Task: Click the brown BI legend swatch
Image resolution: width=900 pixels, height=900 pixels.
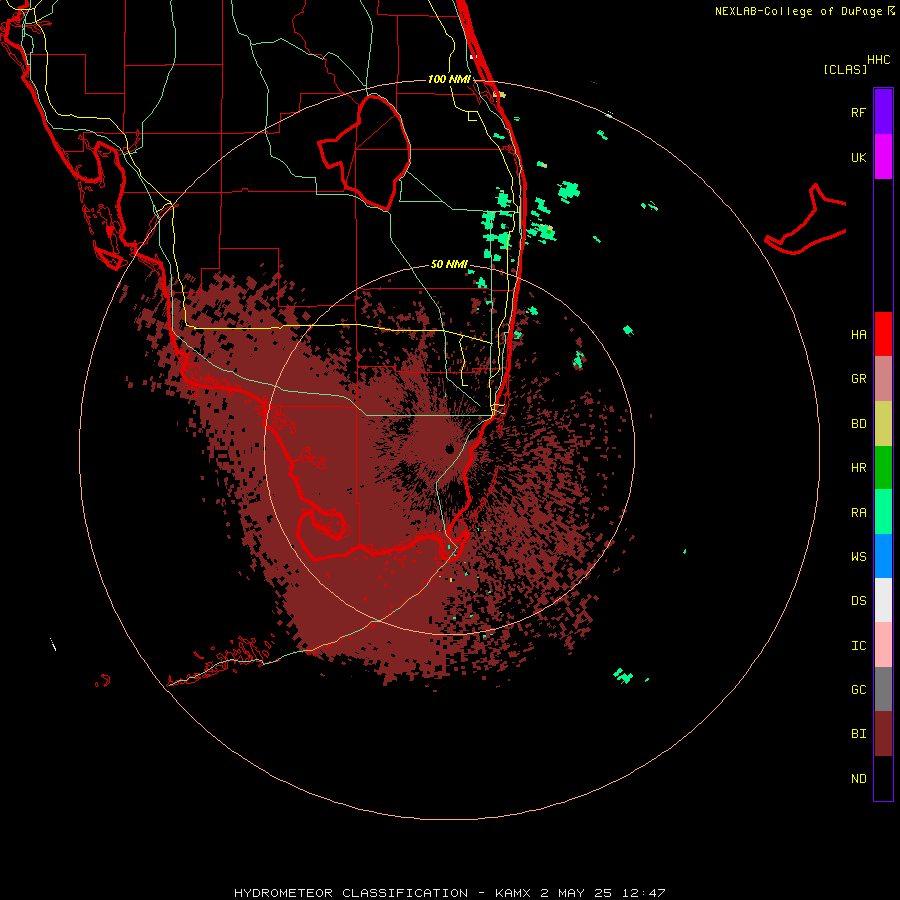Action: click(x=883, y=734)
